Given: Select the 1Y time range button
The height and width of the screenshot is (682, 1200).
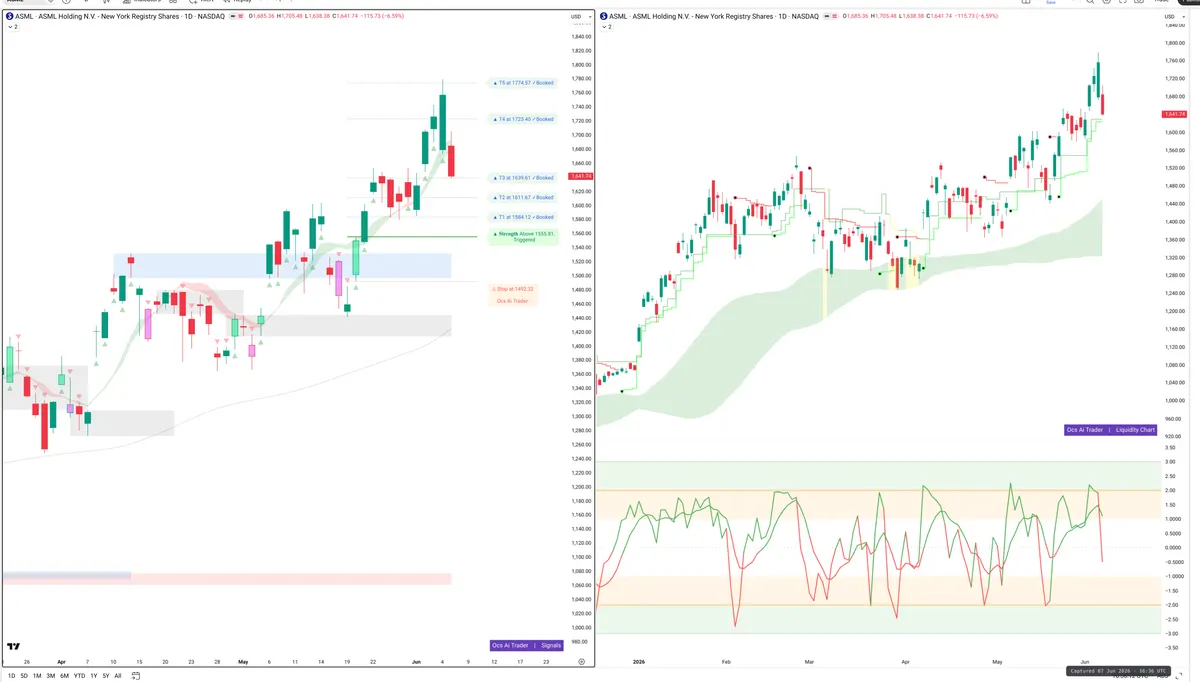Looking at the screenshot, I should click(93, 676).
